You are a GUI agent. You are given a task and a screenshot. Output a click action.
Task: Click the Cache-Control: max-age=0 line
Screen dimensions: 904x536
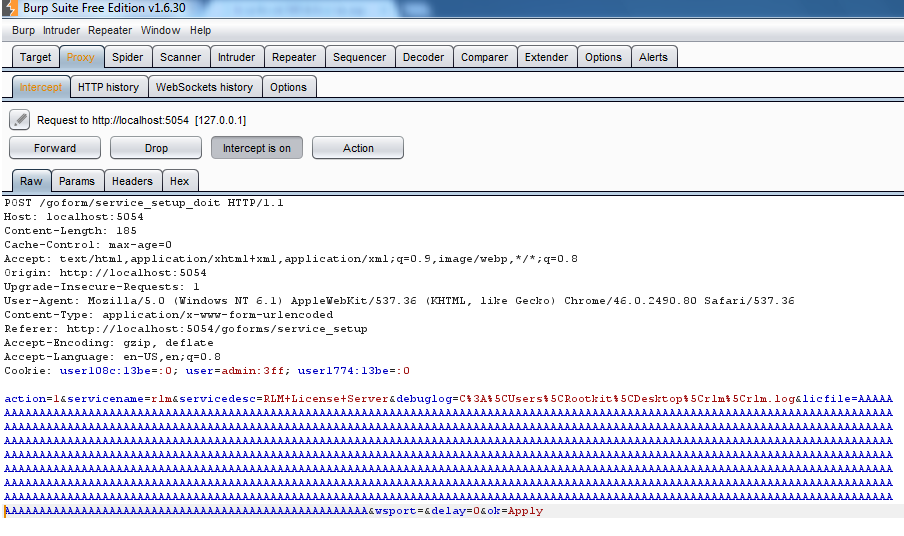click(x=88, y=245)
